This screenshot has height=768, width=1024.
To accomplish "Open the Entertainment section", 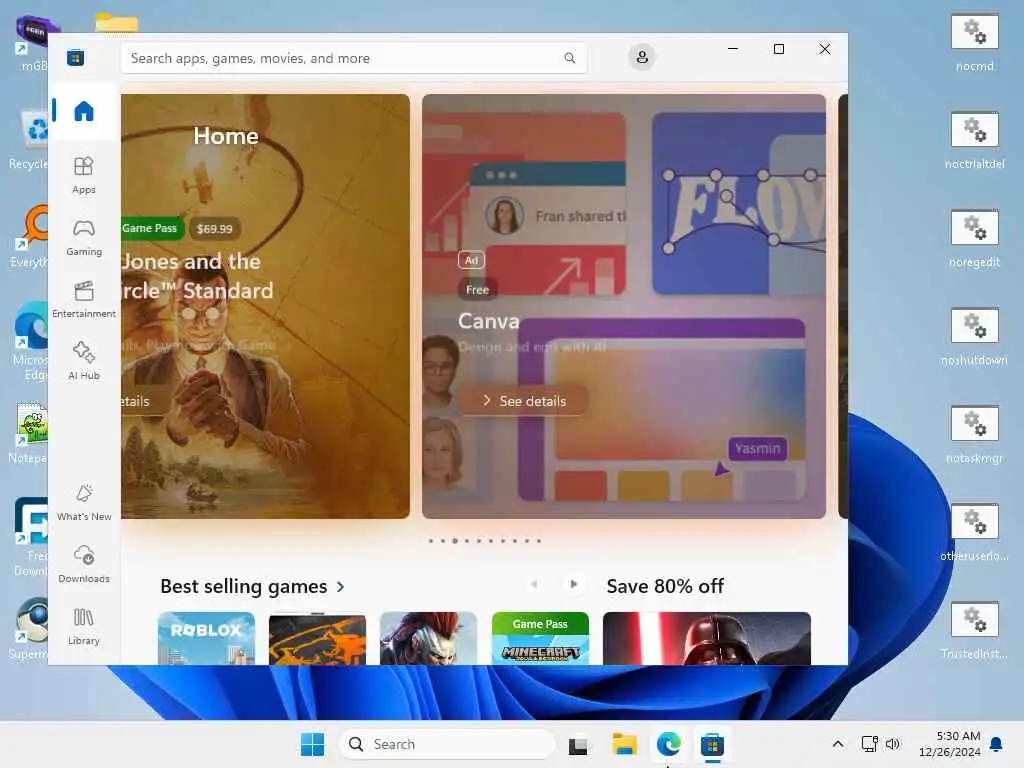I will (x=84, y=300).
